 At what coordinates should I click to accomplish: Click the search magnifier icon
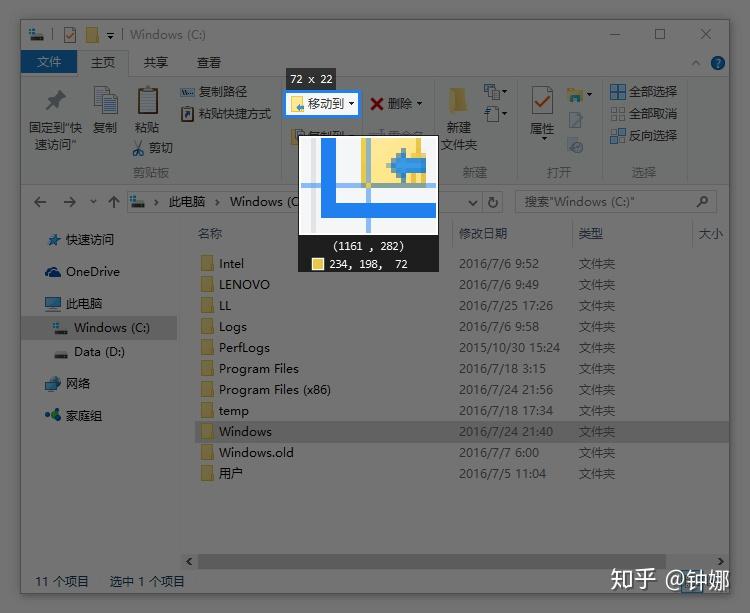pos(703,201)
